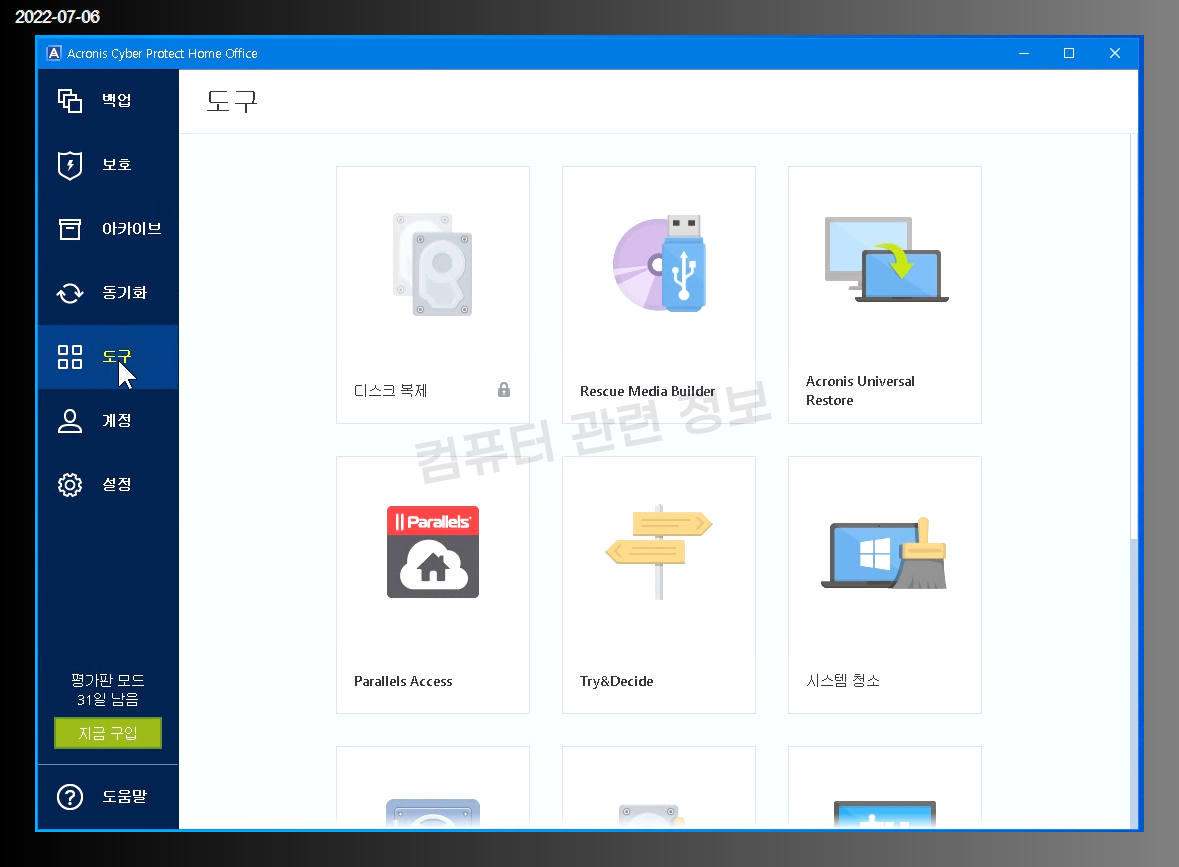Image resolution: width=1179 pixels, height=867 pixels.
Task: Launch Rescue Media Builder label
Action: [647, 391]
